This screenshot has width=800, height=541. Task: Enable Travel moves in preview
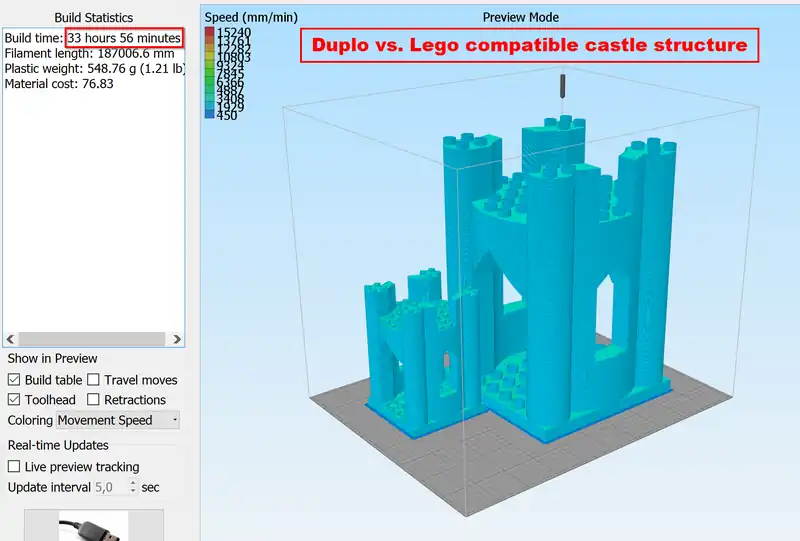[93, 380]
